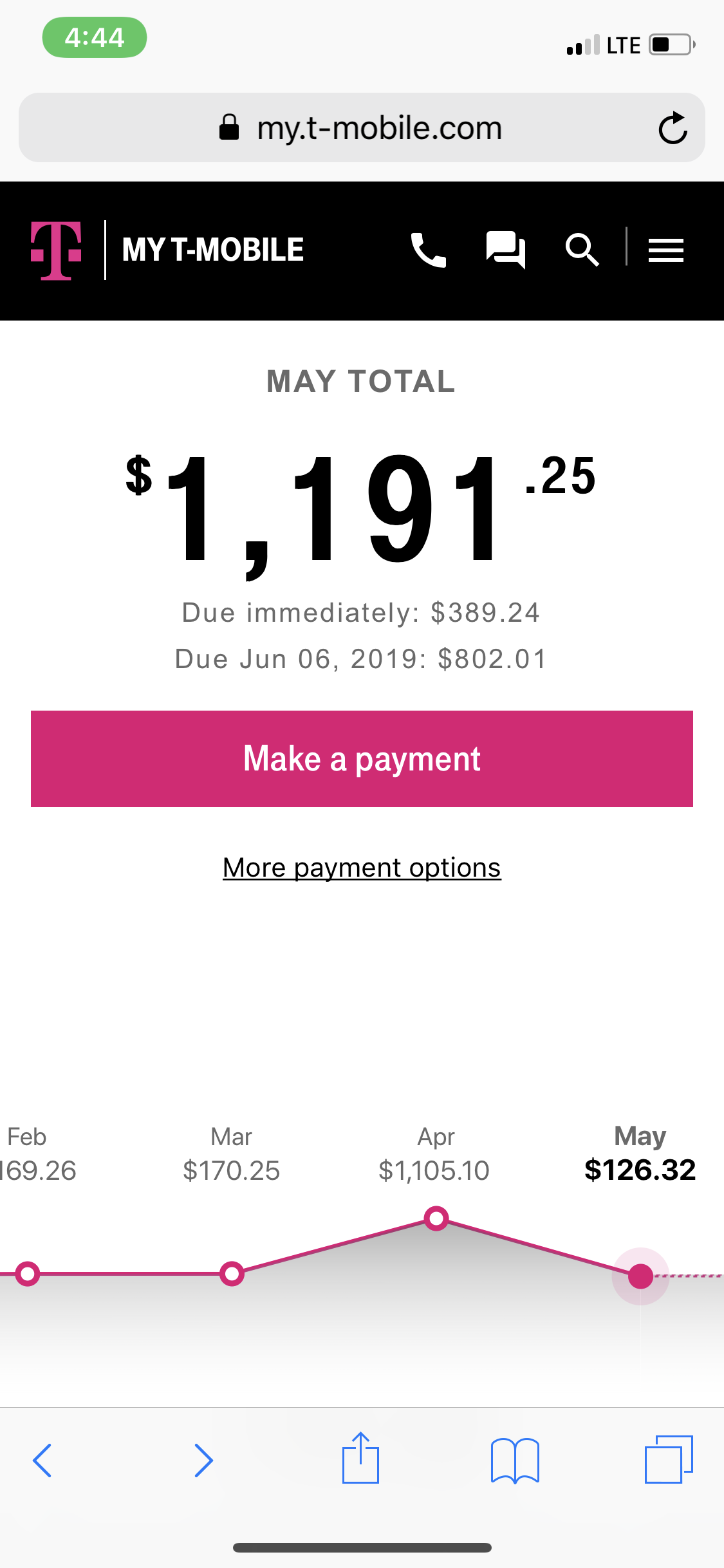This screenshot has height=1568, width=724.
Task: Select the February point on bill chart
Action: pos(28,1273)
